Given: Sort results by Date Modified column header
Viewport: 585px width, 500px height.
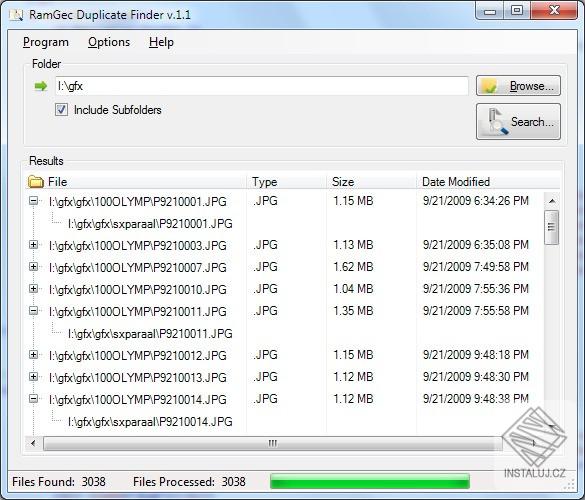Looking at the screenshot, I should click(488, 182).
